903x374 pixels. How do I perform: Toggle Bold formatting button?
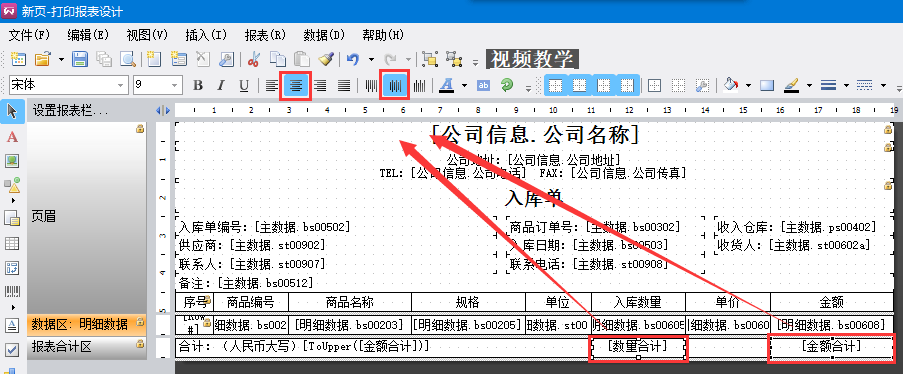(x=198, y=85)
